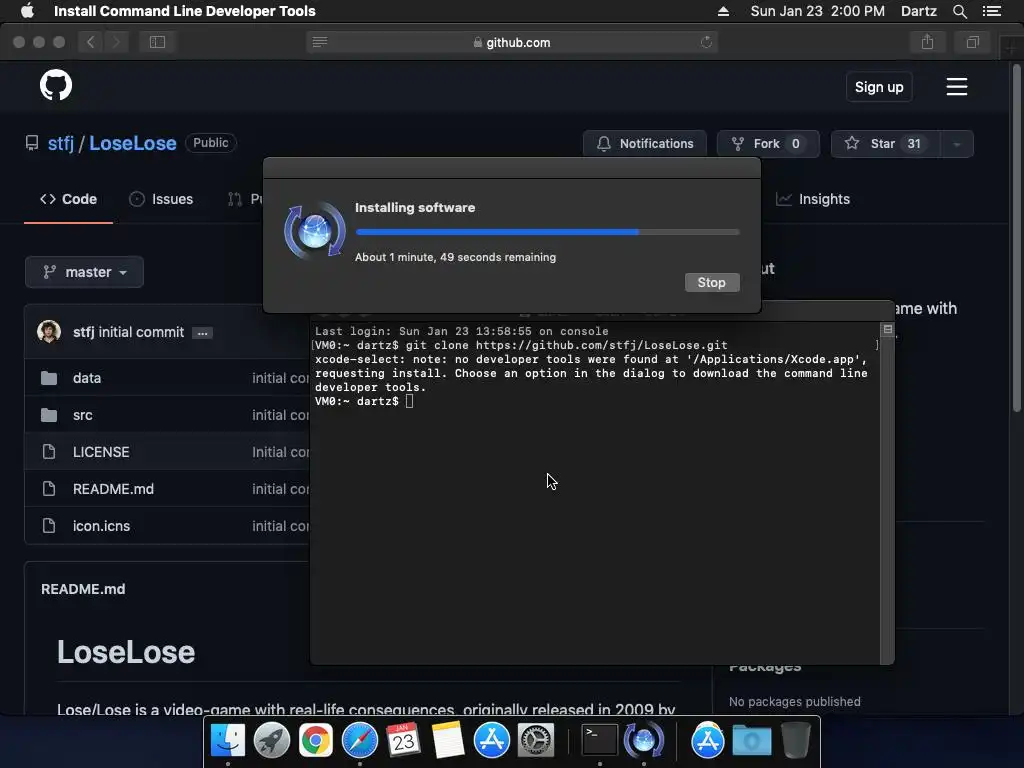Click the Dartz user menu

point(918,11)
